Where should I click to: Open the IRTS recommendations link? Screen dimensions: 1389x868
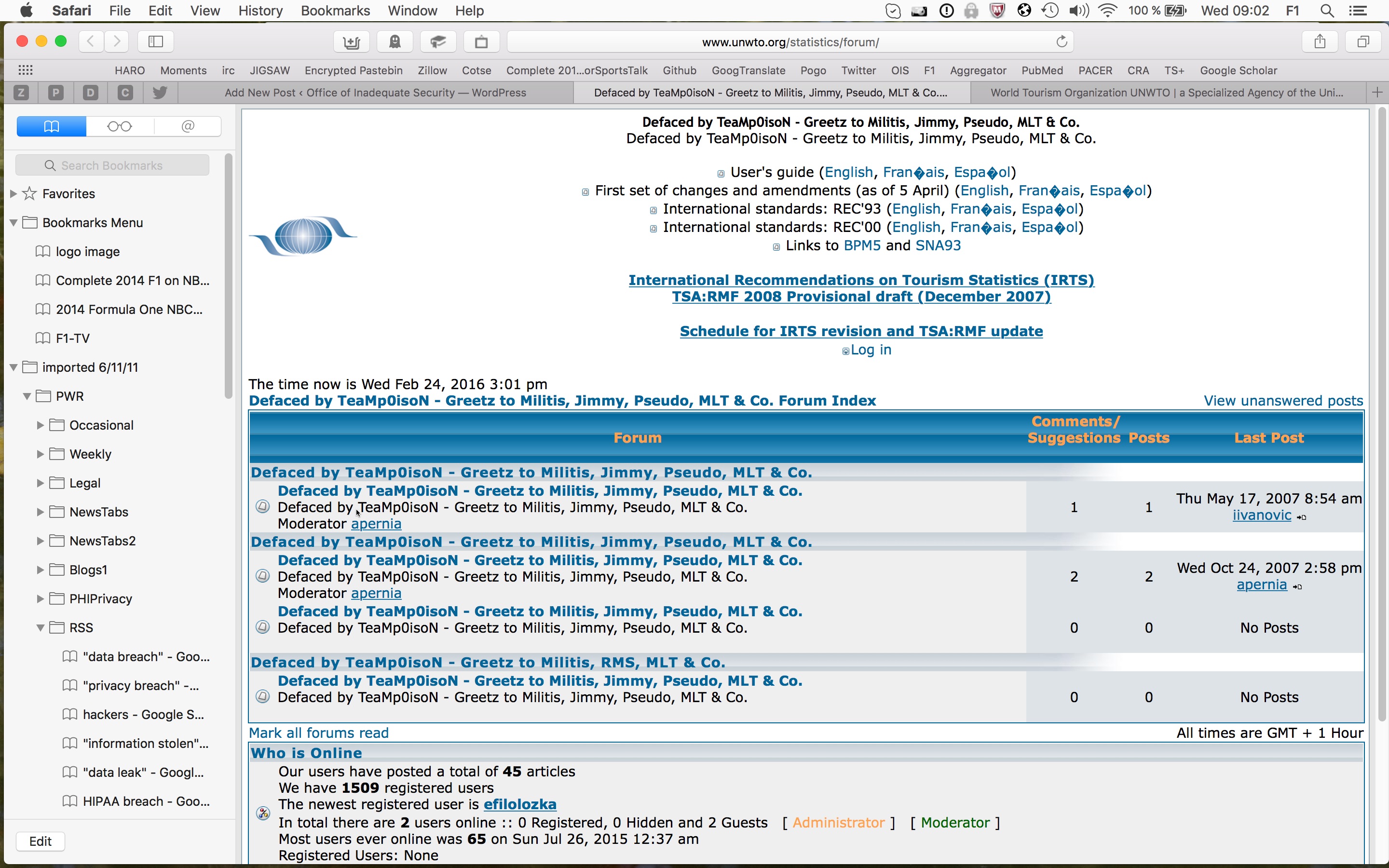click(861, 280)
